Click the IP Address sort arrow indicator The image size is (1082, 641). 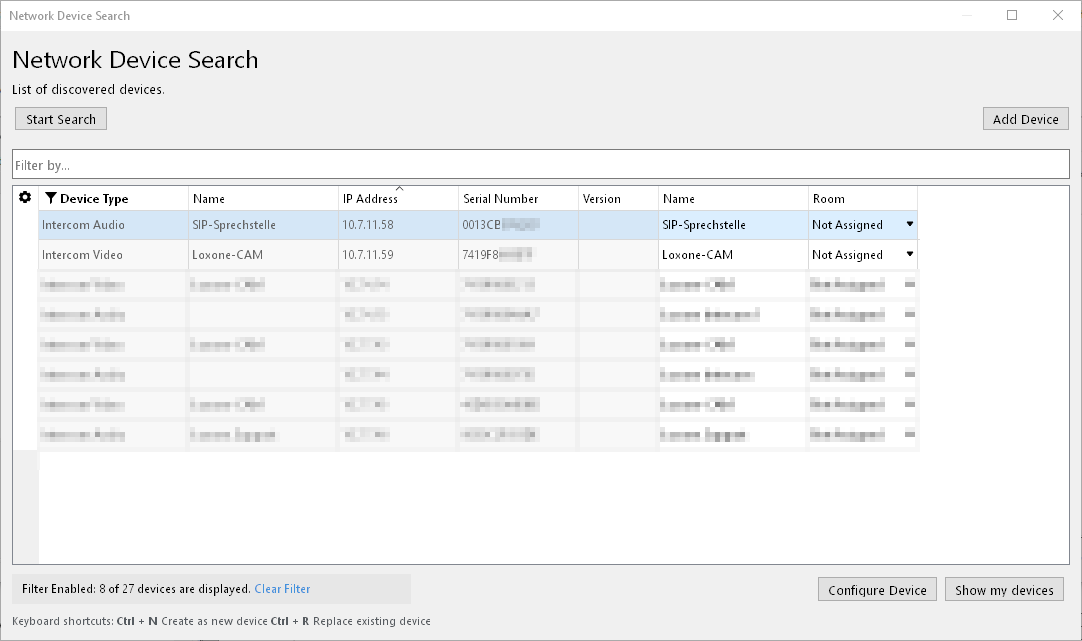[x=399, y=189]
